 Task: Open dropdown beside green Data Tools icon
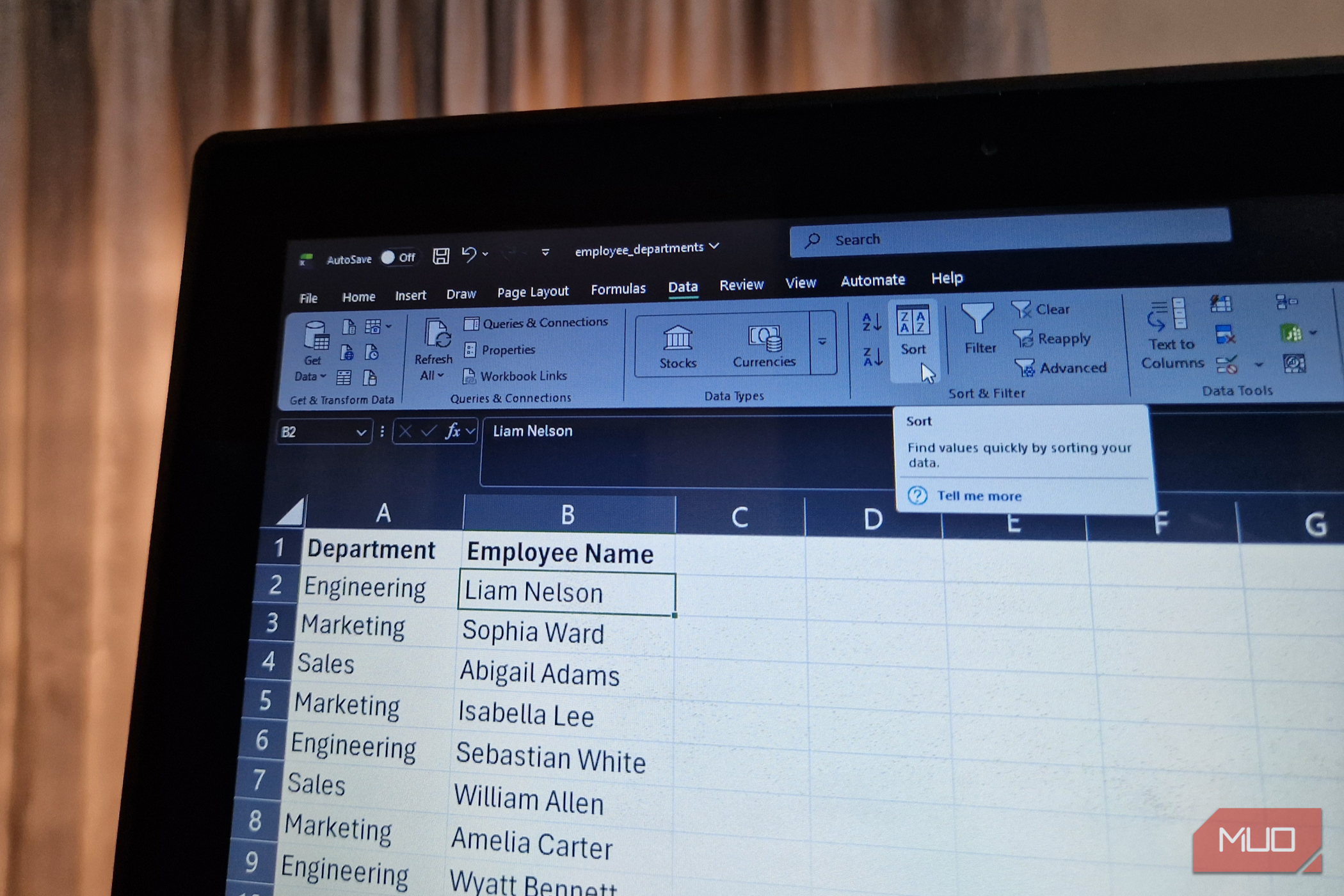[x=1313, y=332]
